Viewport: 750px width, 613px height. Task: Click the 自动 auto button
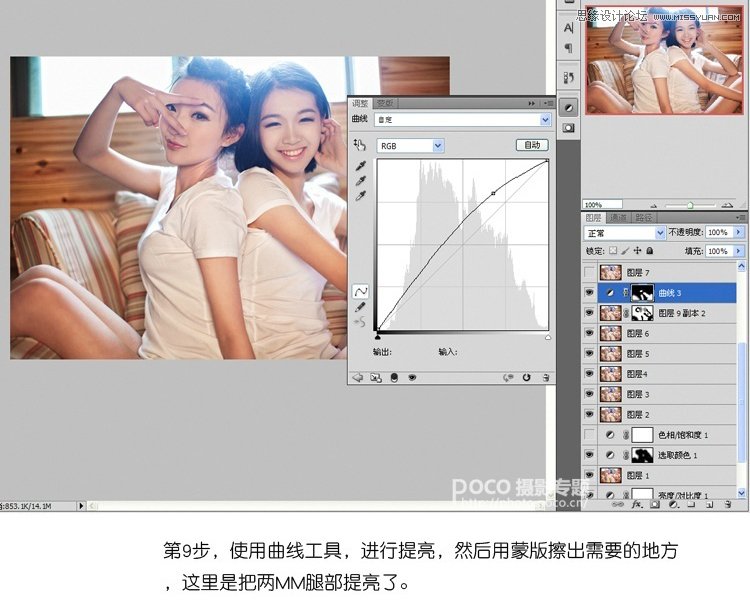point(532,145)
